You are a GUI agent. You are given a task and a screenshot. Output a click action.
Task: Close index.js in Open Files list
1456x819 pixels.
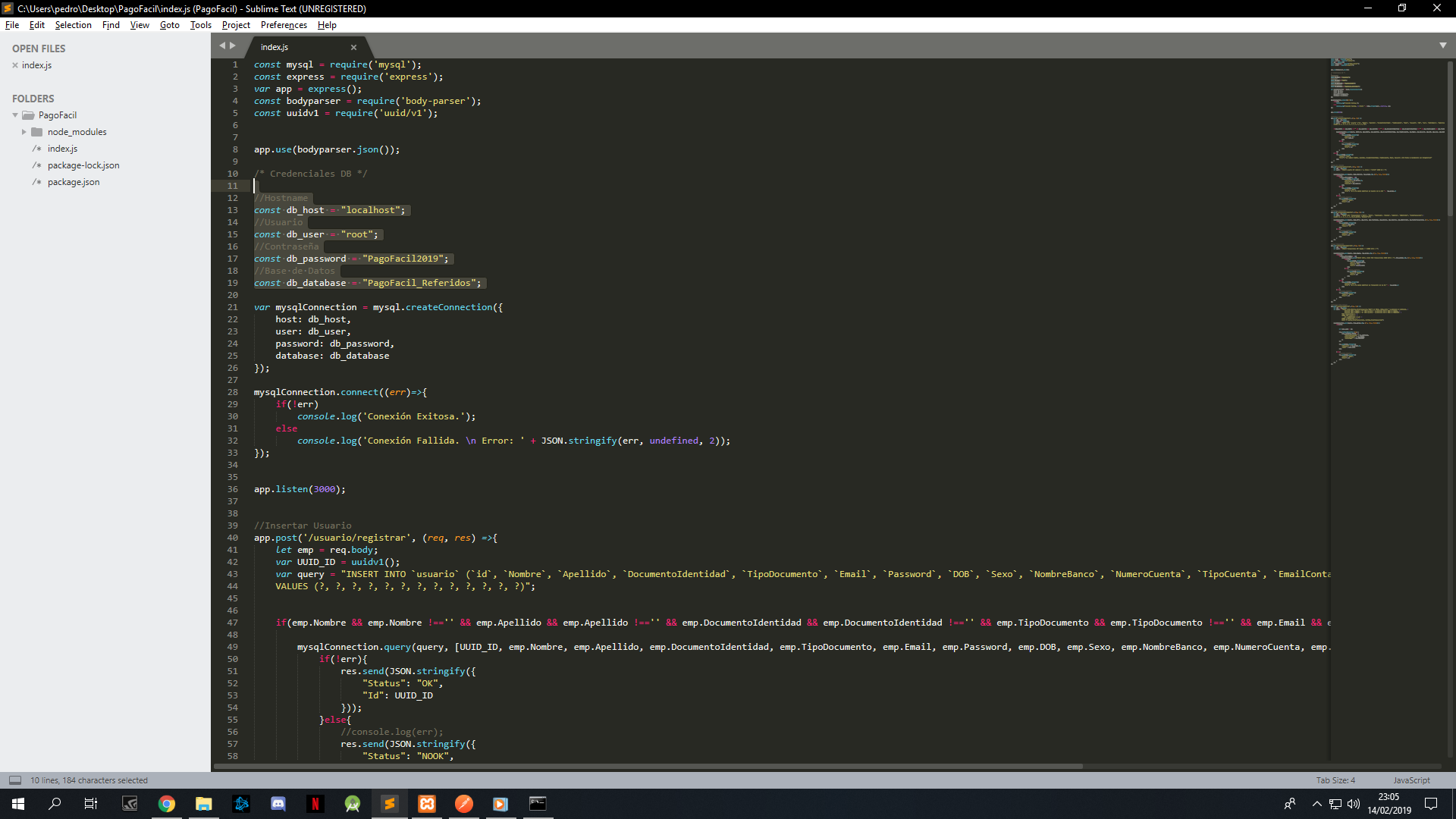15,65
